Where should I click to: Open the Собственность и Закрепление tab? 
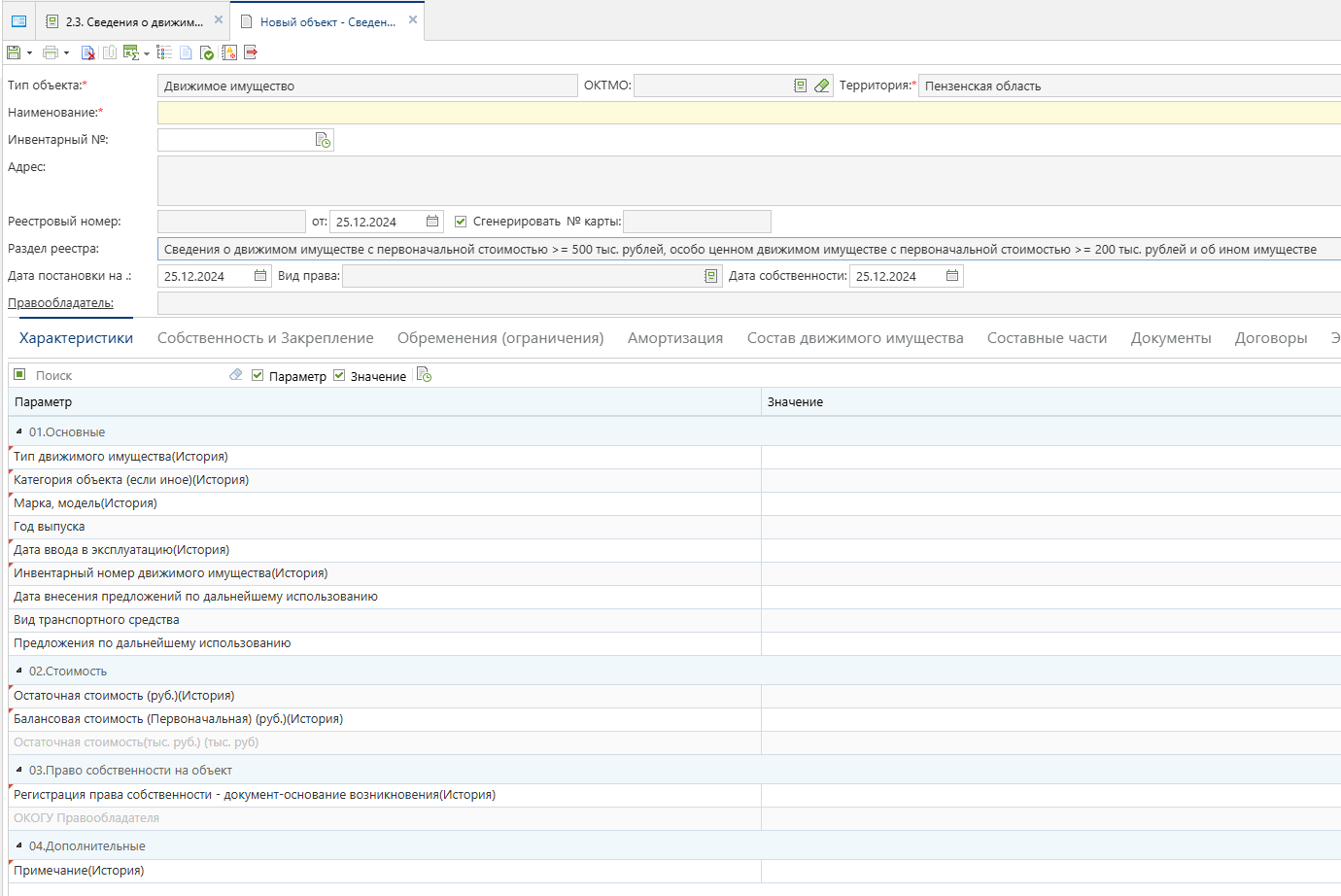point(265,338)
